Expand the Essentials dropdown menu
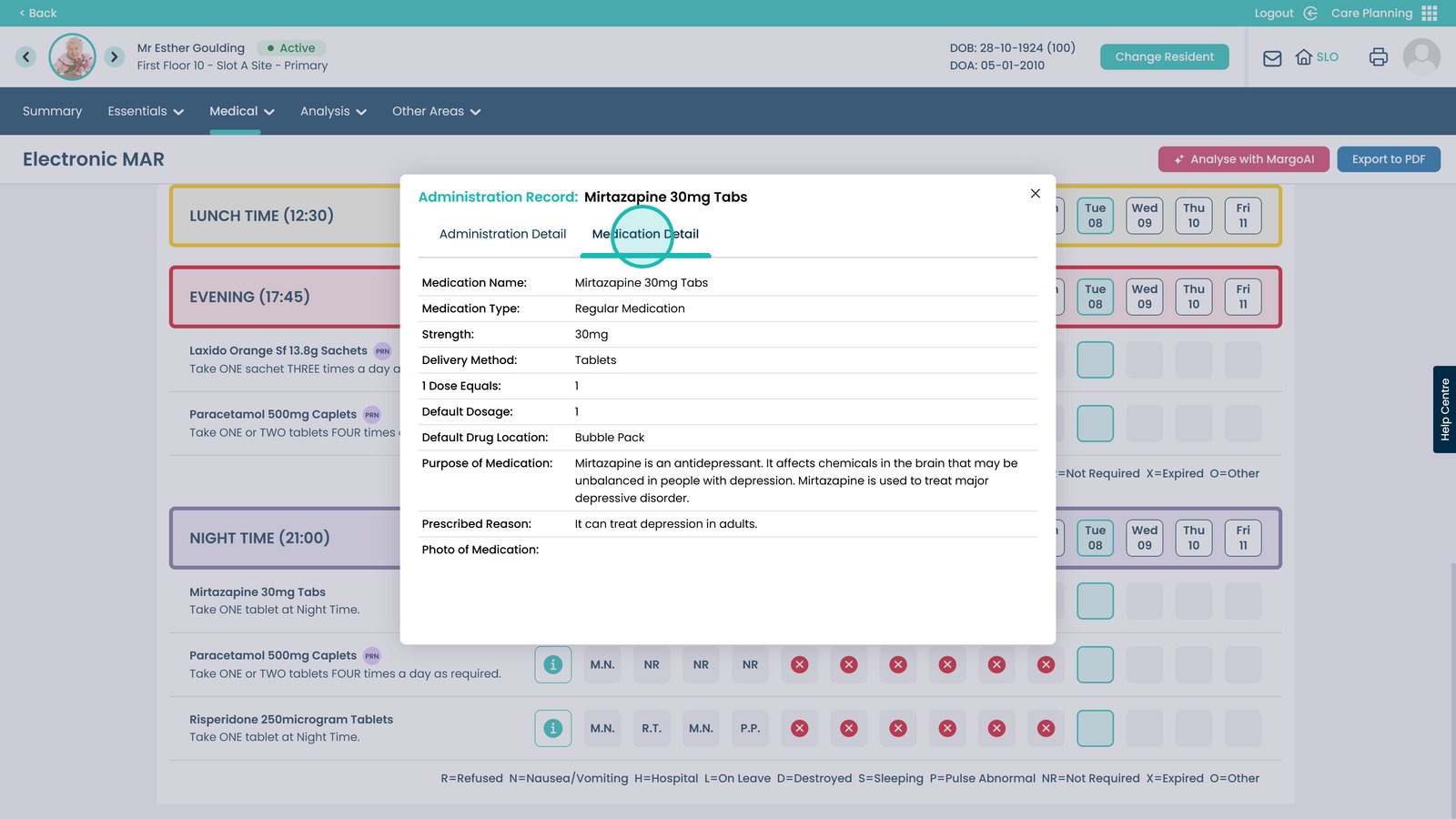Viewport: 1456px width, 819px height. (x=146, y=111)
